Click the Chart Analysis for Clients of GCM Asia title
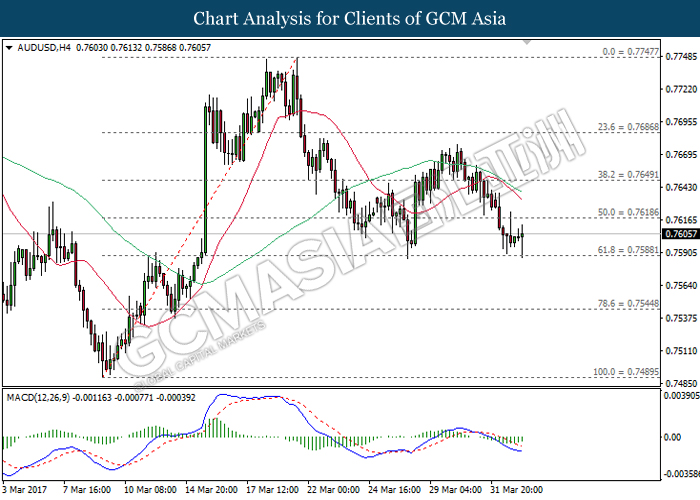The width and height of the screenshot is (700, 500). [350, 19]
